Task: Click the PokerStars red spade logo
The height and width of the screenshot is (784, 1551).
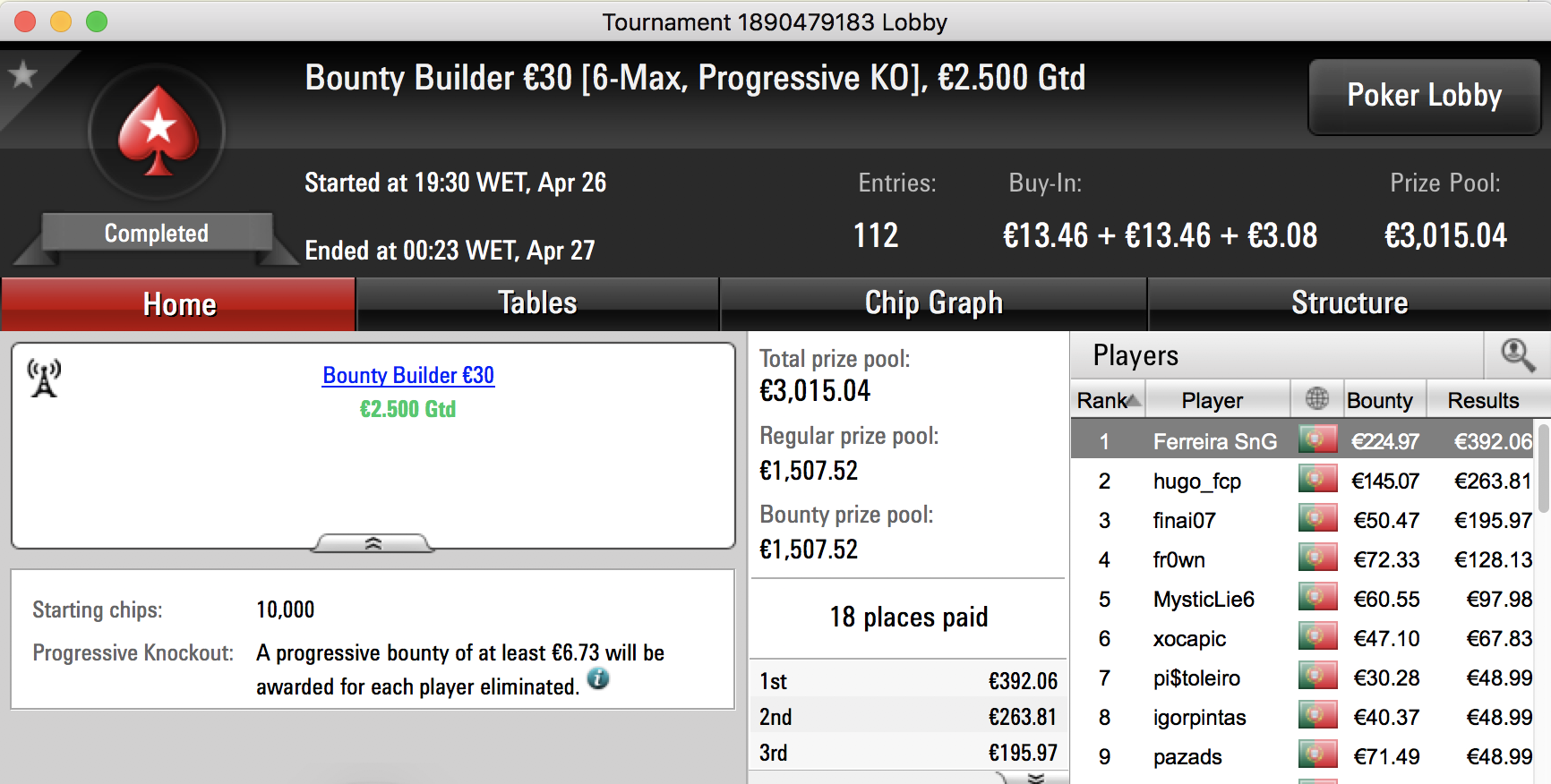Action: 158,132
